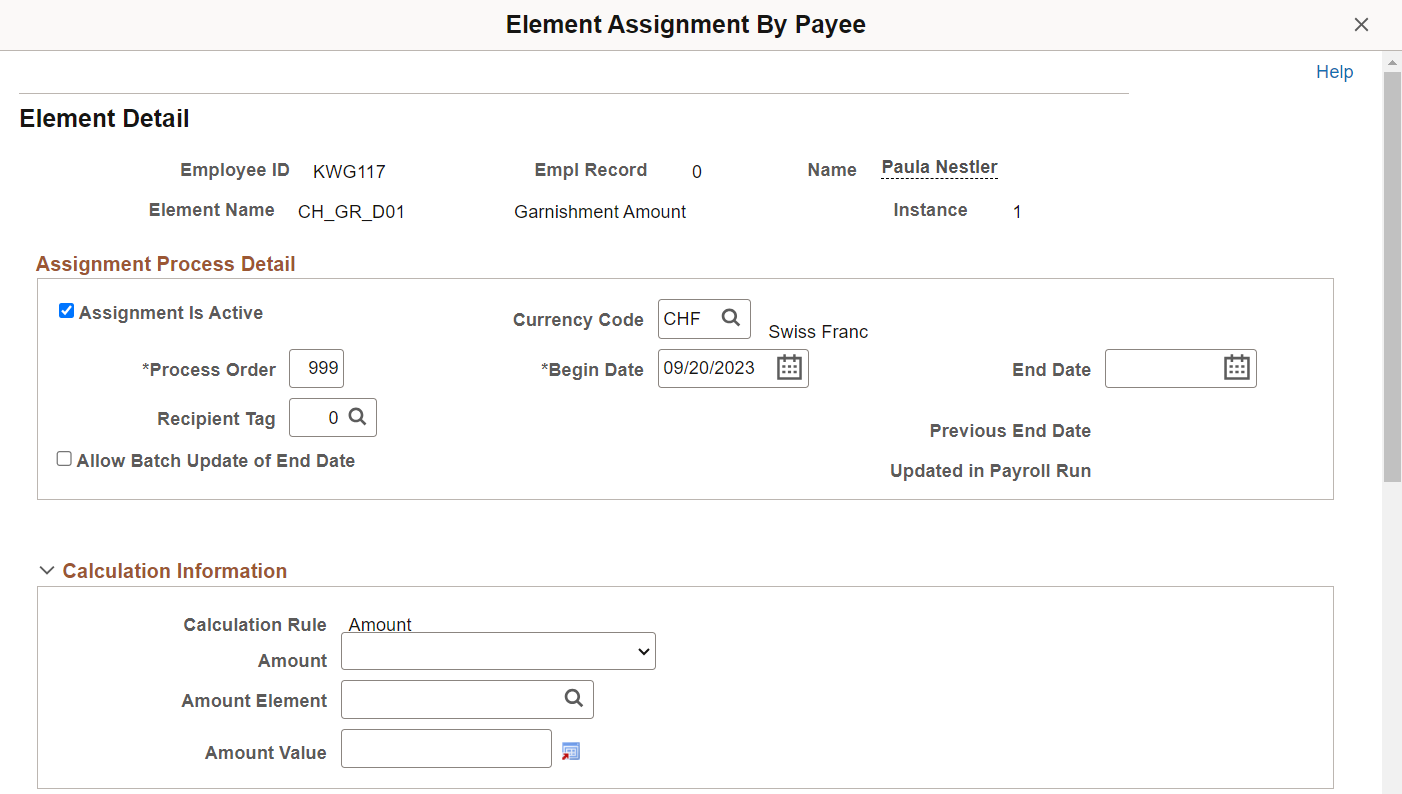Open the Currency Code combo field

pyautogui.click(x=690, y=318)
